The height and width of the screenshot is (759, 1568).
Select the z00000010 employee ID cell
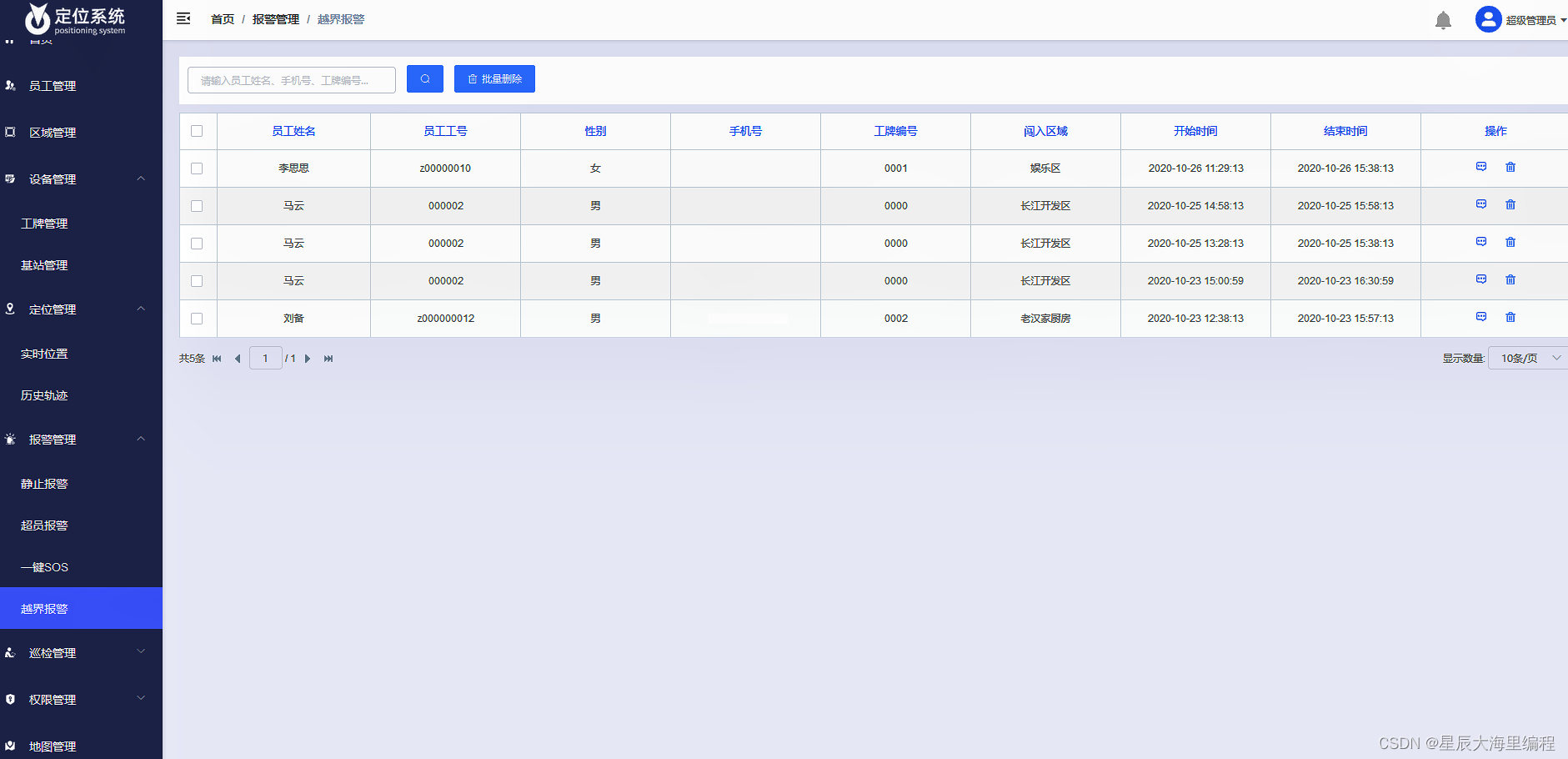coord(445,168)
